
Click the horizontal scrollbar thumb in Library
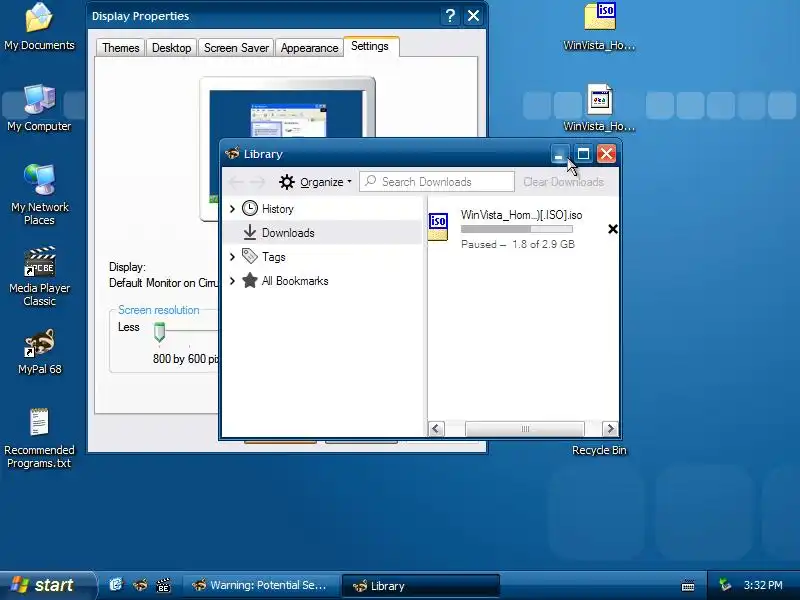[x=524, y=429]
